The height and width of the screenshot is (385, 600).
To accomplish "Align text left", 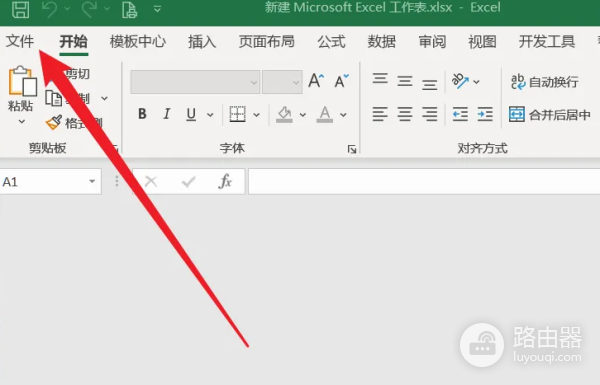I will pyautogui.click(x=380, y=114).
